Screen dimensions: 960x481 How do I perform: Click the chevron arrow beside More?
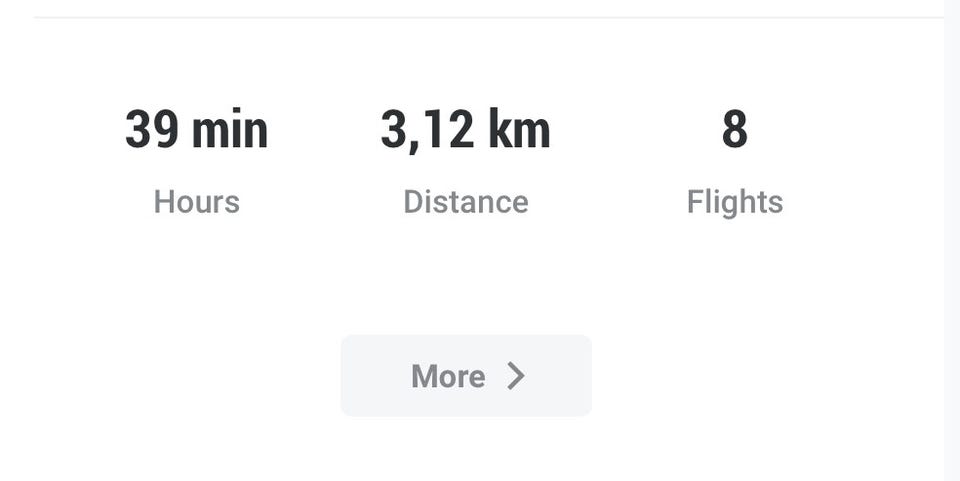pos(516,376)
